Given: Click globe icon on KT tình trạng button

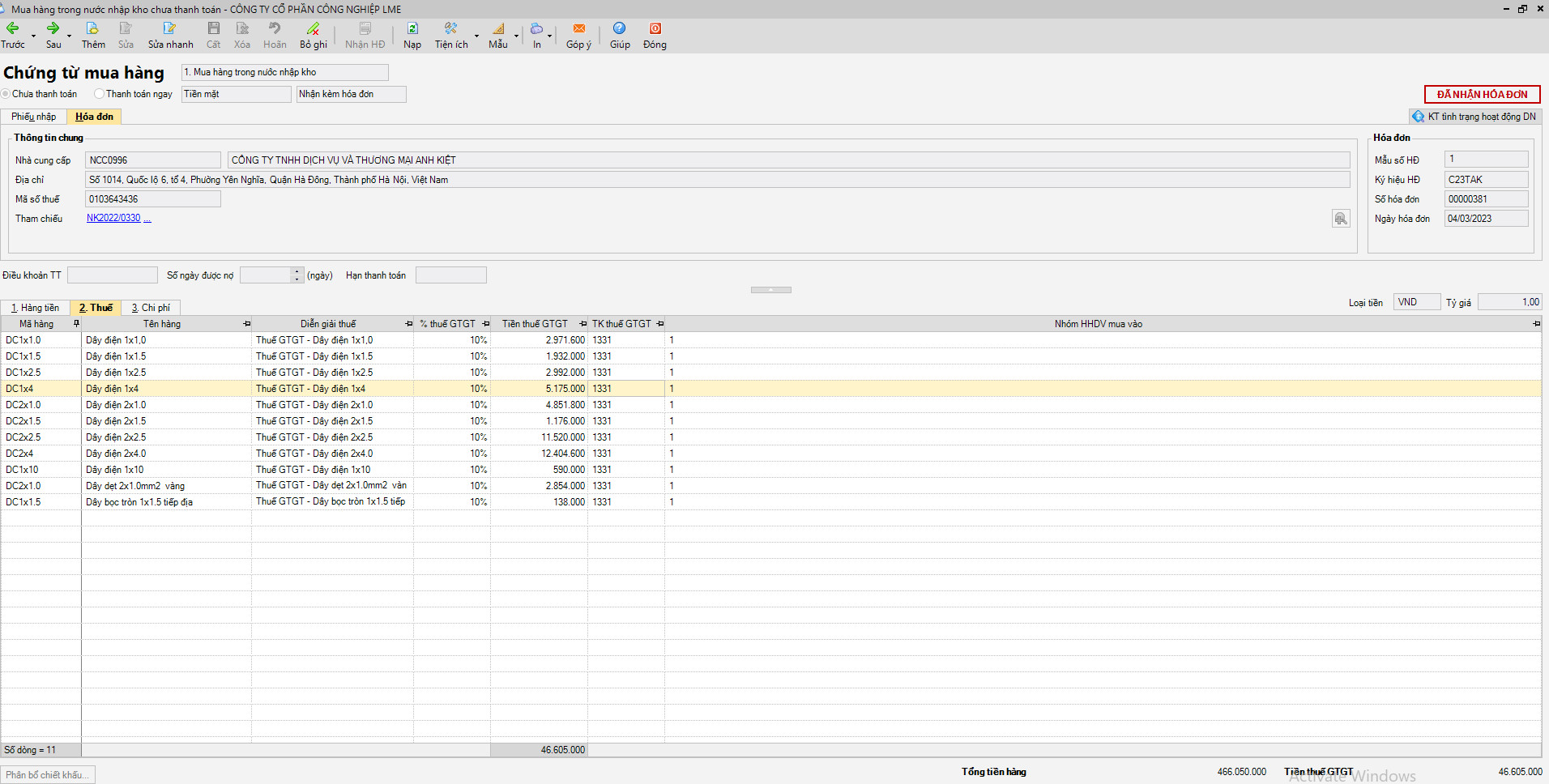Looking at the screenshot, I should coord(1418,117).
